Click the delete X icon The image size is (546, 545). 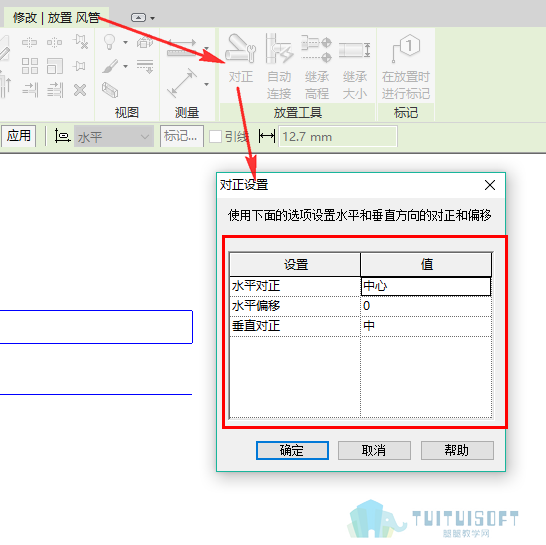click(x=80, y=90)
